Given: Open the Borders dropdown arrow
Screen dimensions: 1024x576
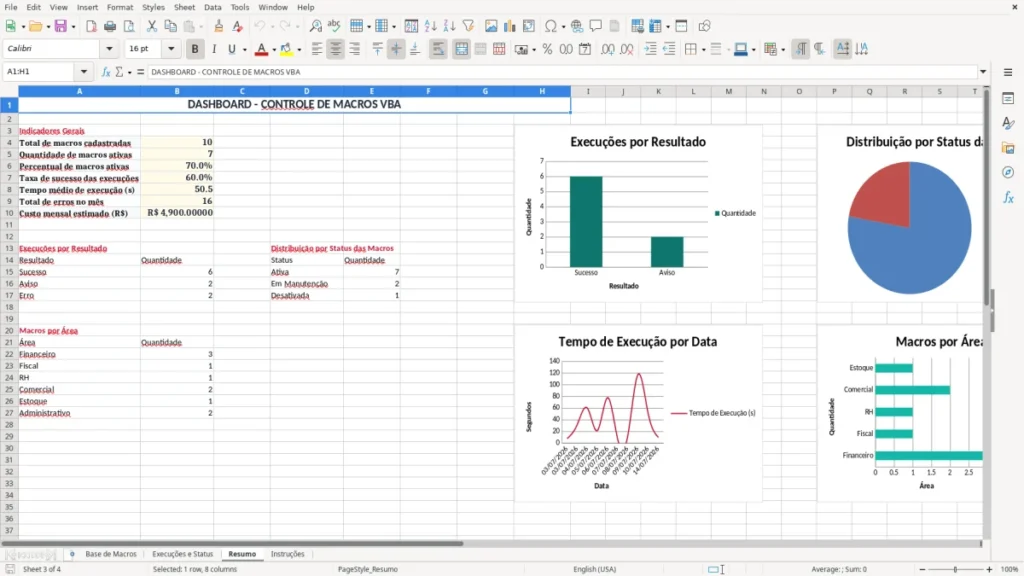Looking at the screenshot, I should tap(703, 49).
